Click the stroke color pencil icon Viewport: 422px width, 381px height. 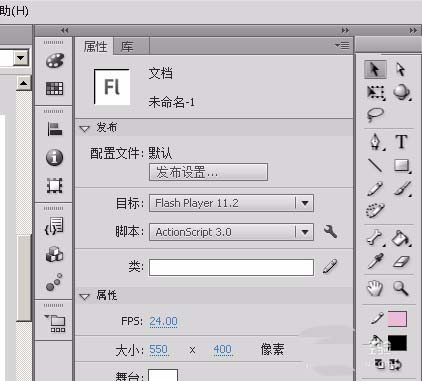377,318
